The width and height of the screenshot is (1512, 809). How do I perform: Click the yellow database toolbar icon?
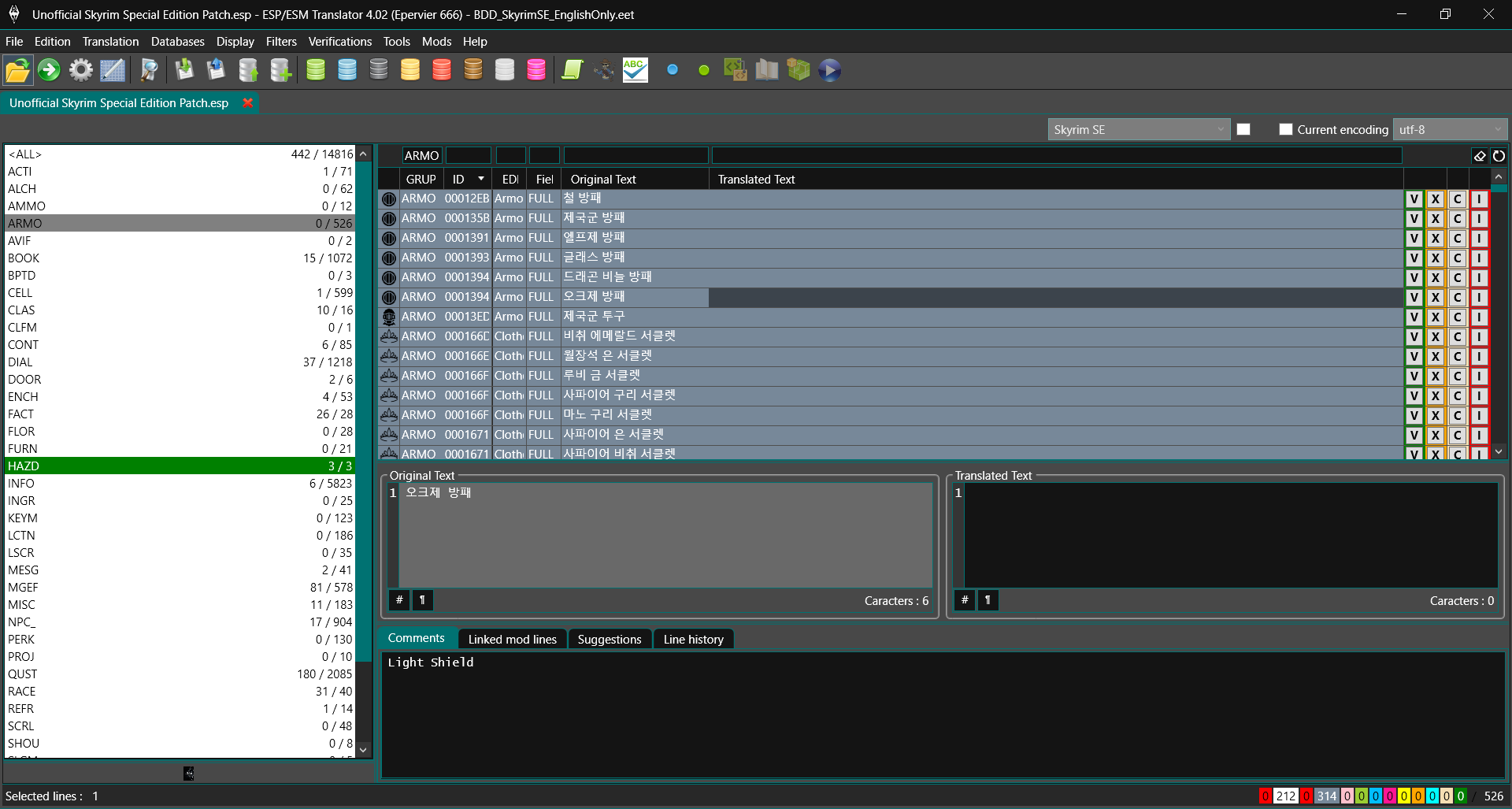[x=410, y=70]
